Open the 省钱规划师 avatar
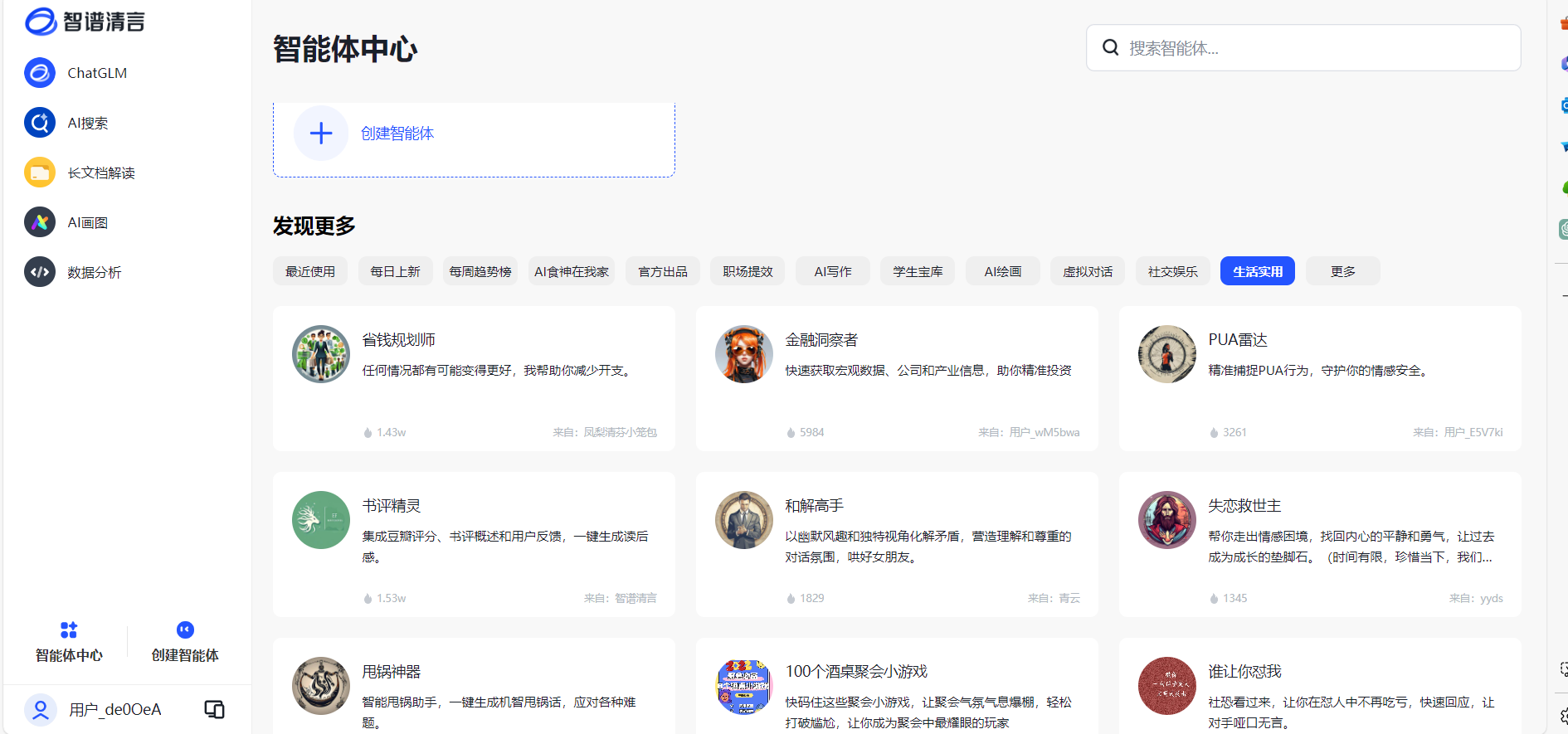Screen dimensions: 1568x734 click(321, 354)
